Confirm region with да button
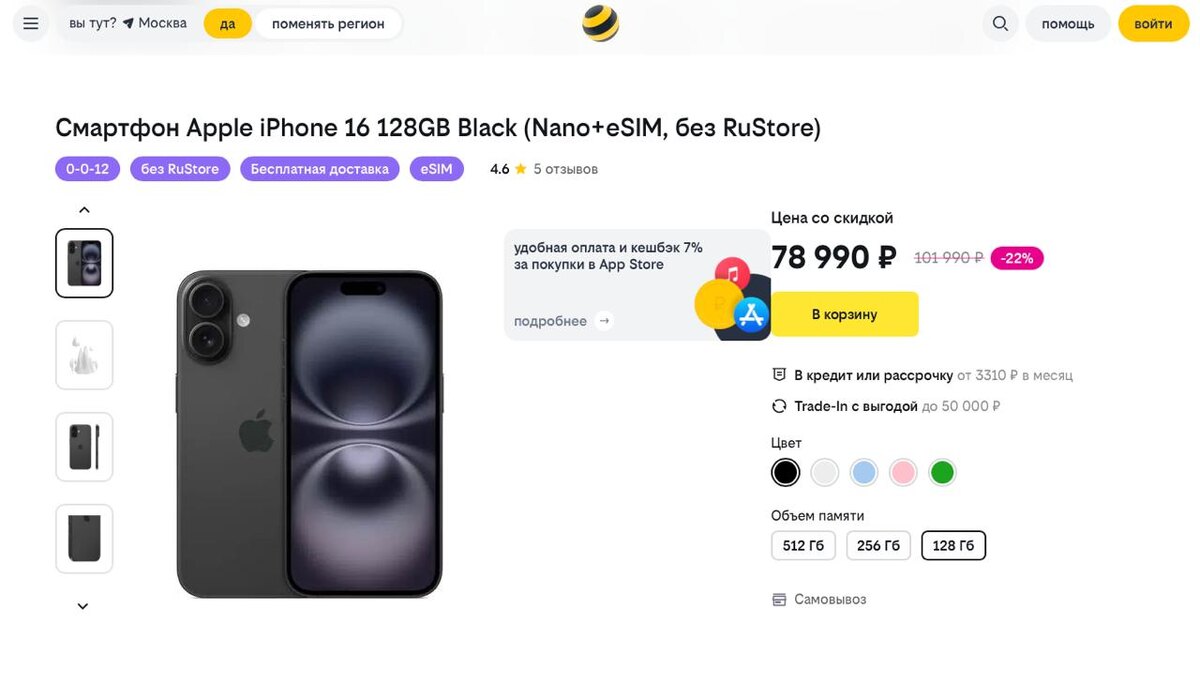 tap(228, 23)
